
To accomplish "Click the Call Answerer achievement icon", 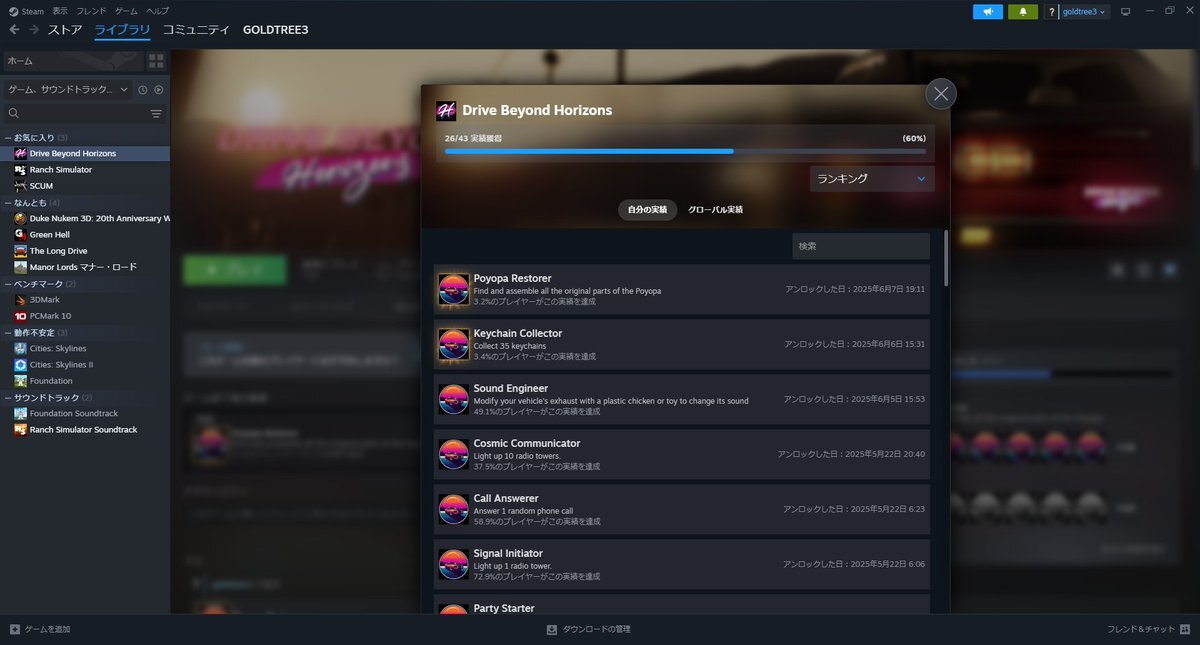I will [x=454, y=510].
